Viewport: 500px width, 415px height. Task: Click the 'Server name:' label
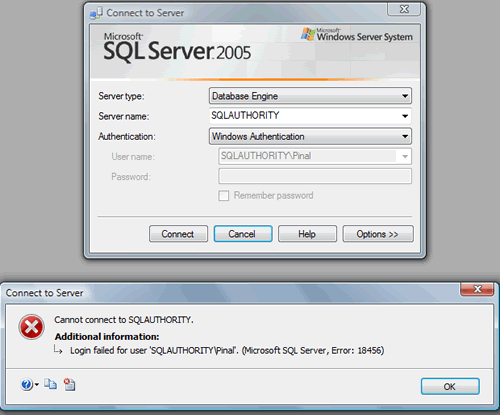point(124,116)
